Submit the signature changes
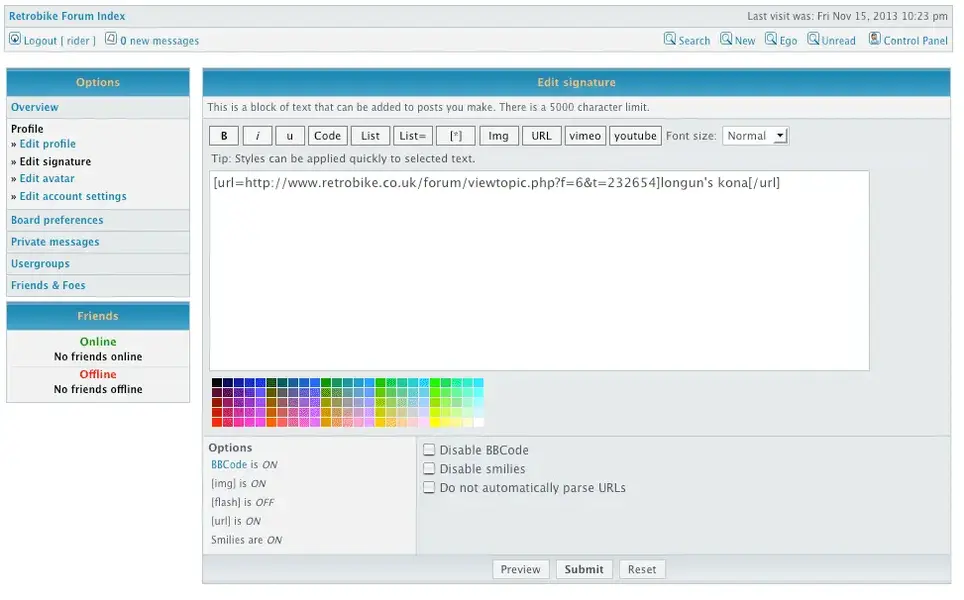Viewport: 964px width, 600px height. pyautogui.click(x=583, y=569)
